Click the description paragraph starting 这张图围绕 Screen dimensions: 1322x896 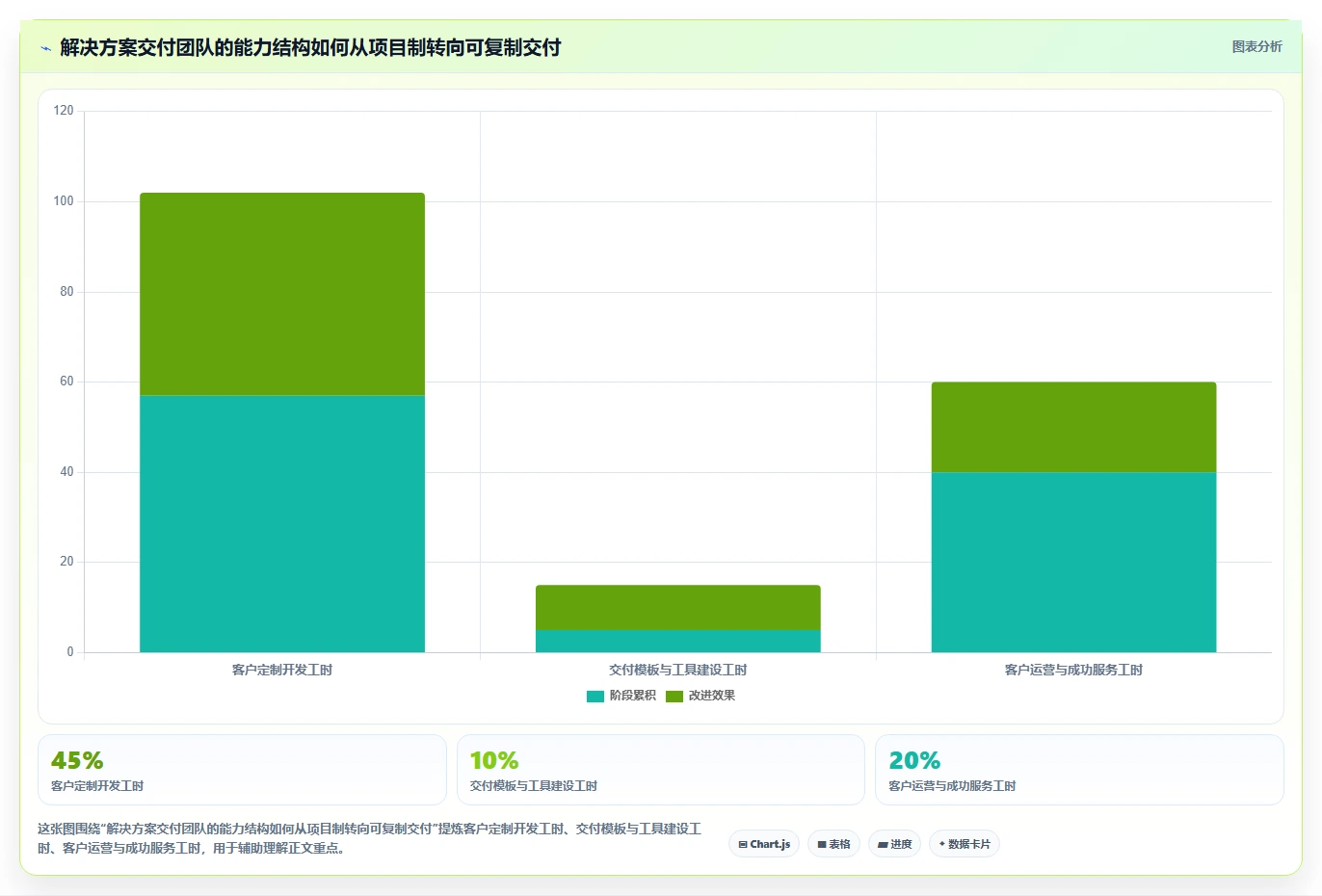tap(370, 838)
